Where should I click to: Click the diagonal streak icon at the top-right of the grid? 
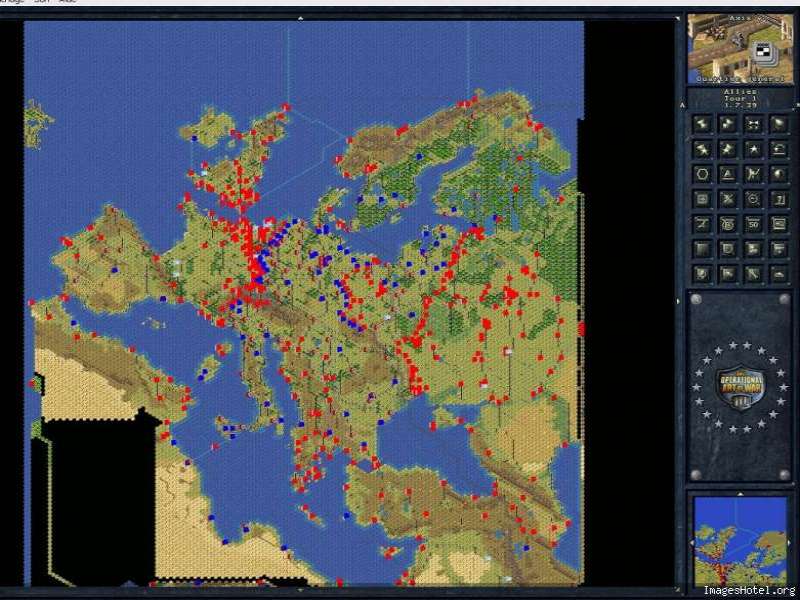pos(779,124)
